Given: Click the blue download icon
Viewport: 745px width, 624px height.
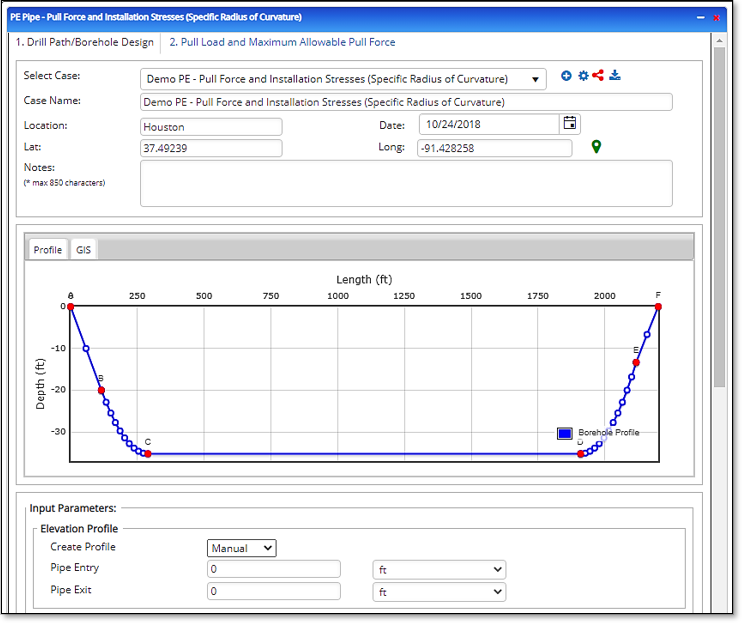Looking at the screenshot, I should pos(615,76).
